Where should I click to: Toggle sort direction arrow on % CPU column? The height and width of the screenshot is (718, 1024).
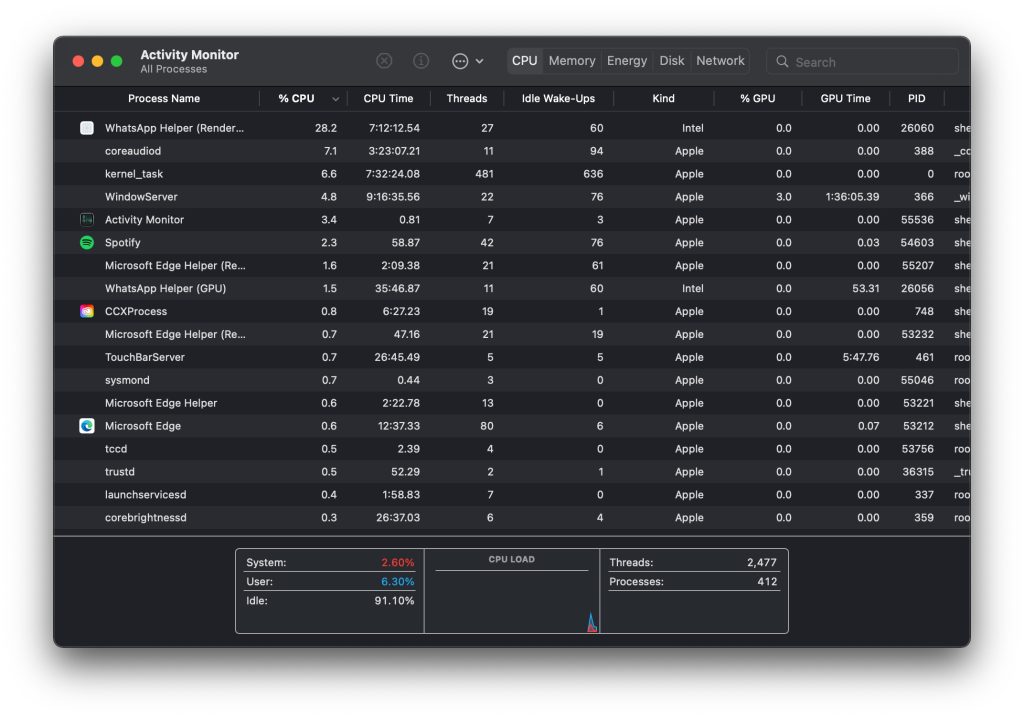point(335,99)
